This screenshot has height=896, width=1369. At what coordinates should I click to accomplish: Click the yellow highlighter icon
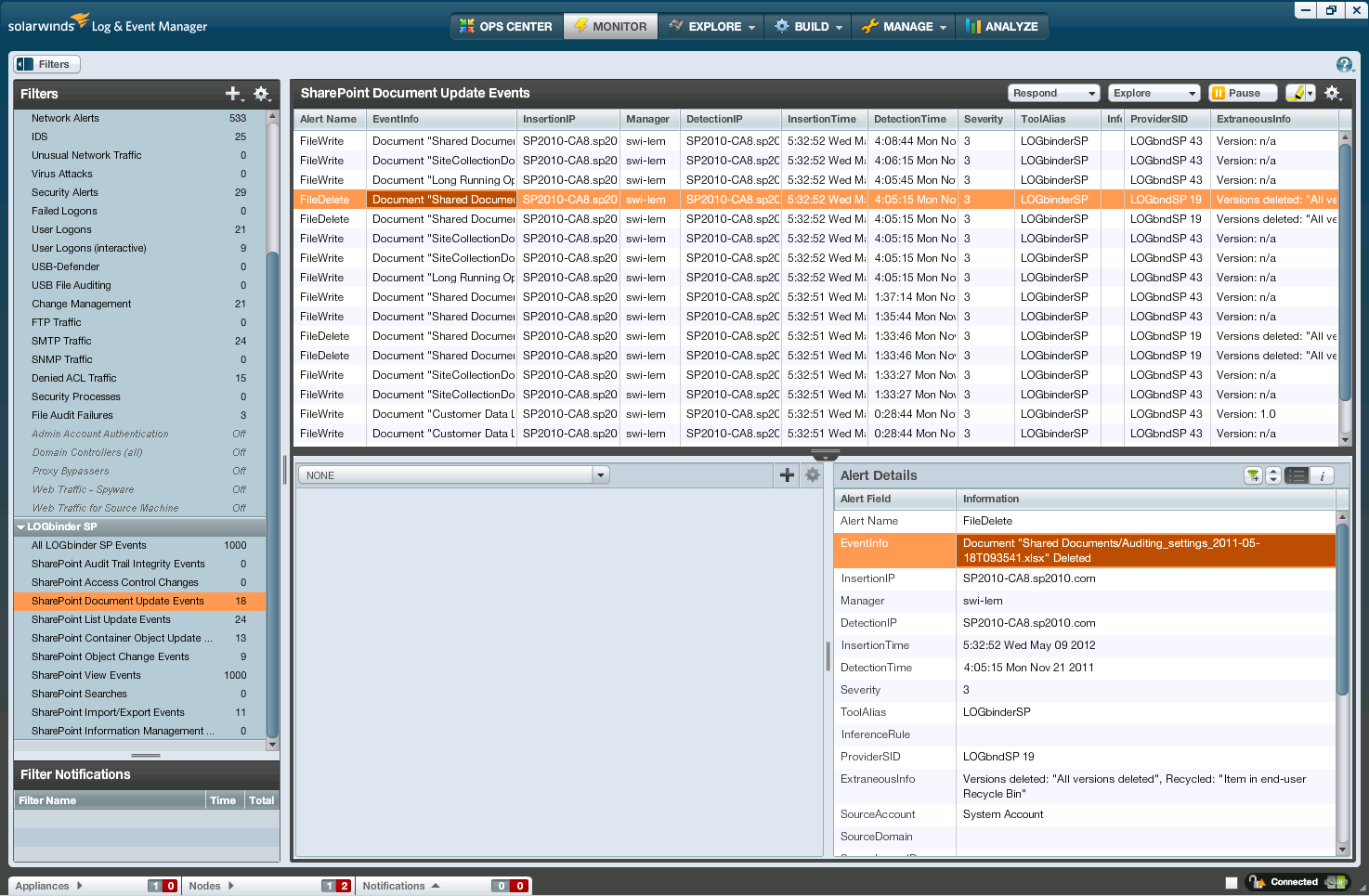click(1295, 93)
